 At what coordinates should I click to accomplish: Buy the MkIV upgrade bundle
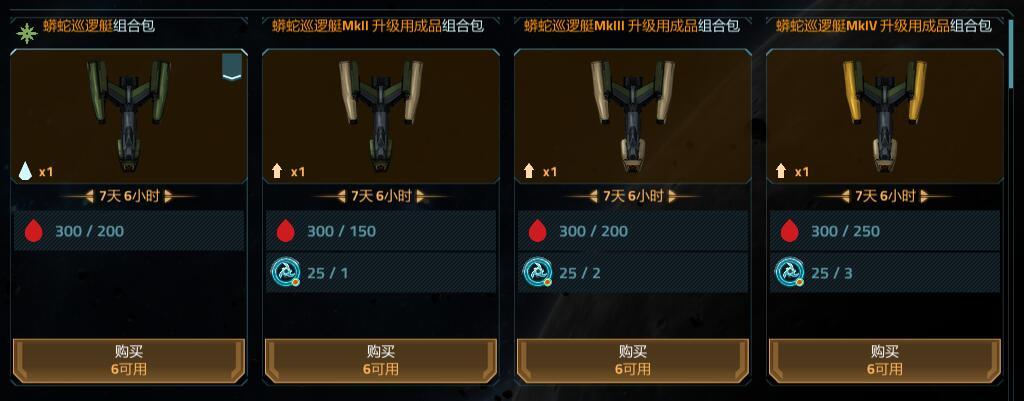885,361
